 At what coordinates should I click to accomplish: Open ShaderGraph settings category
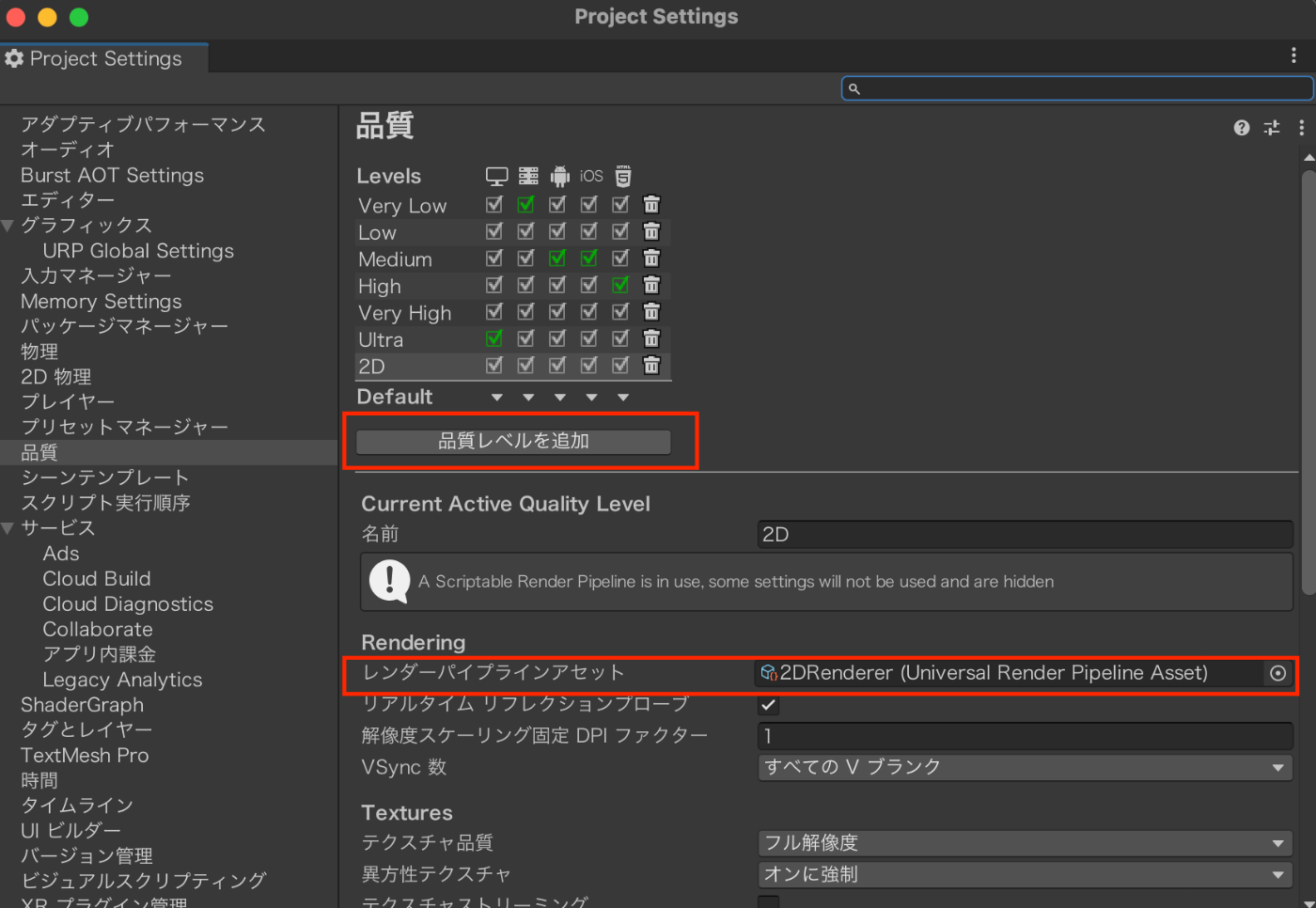click(83, 705)
